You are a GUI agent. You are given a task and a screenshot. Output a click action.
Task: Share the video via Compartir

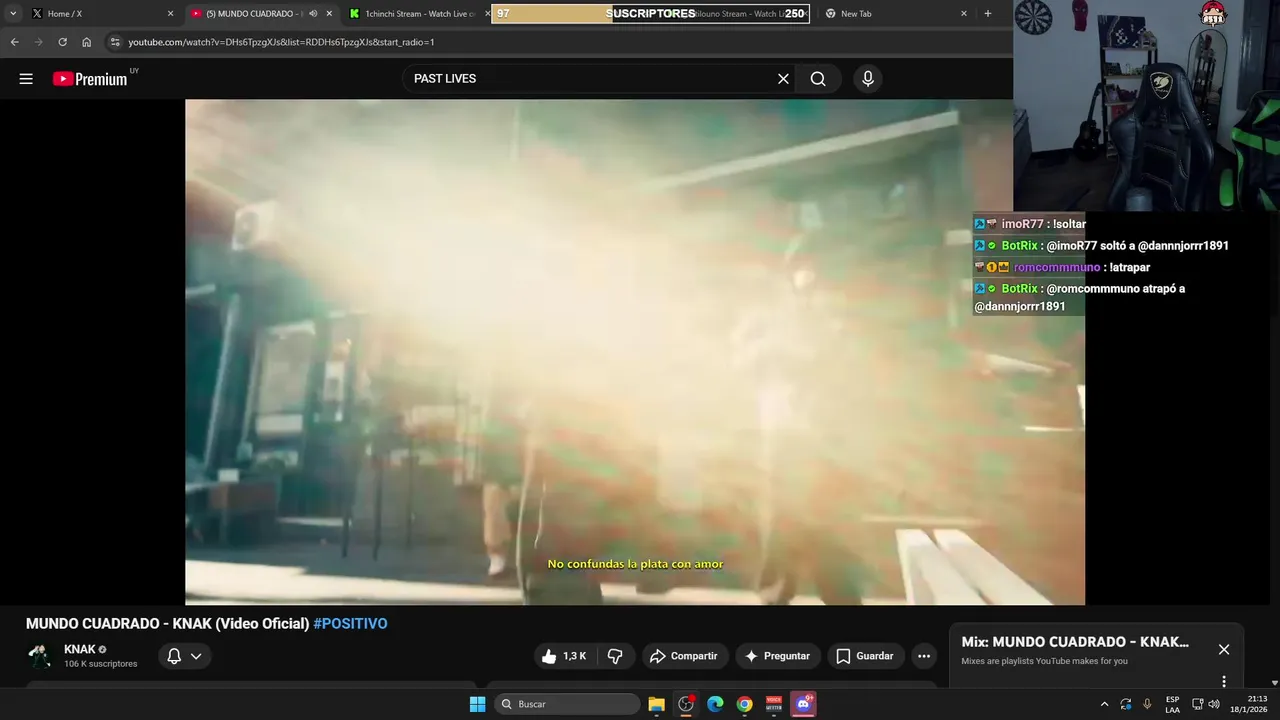[x=684, y=656]
